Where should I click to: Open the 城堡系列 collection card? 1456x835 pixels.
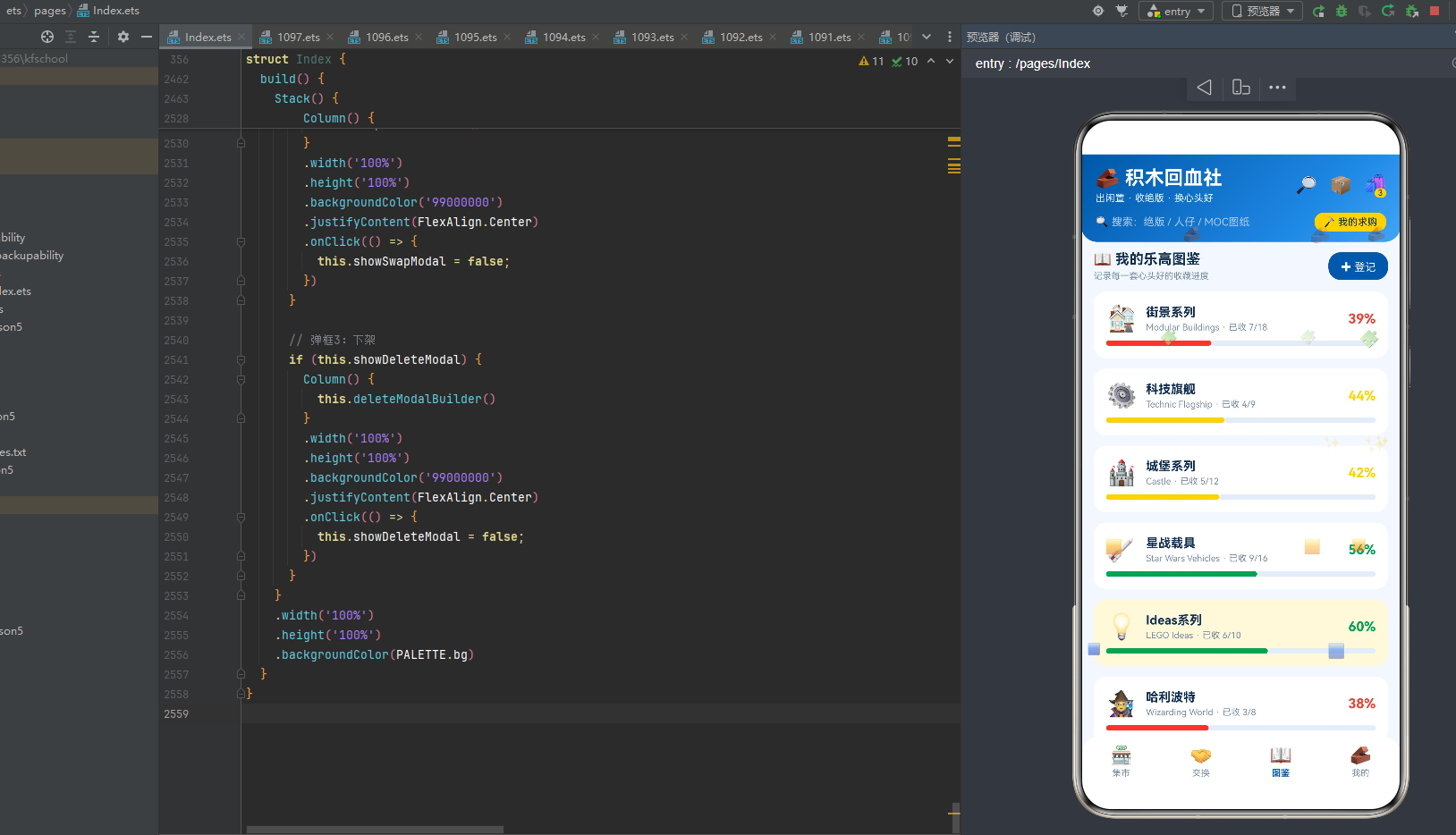1240,478
